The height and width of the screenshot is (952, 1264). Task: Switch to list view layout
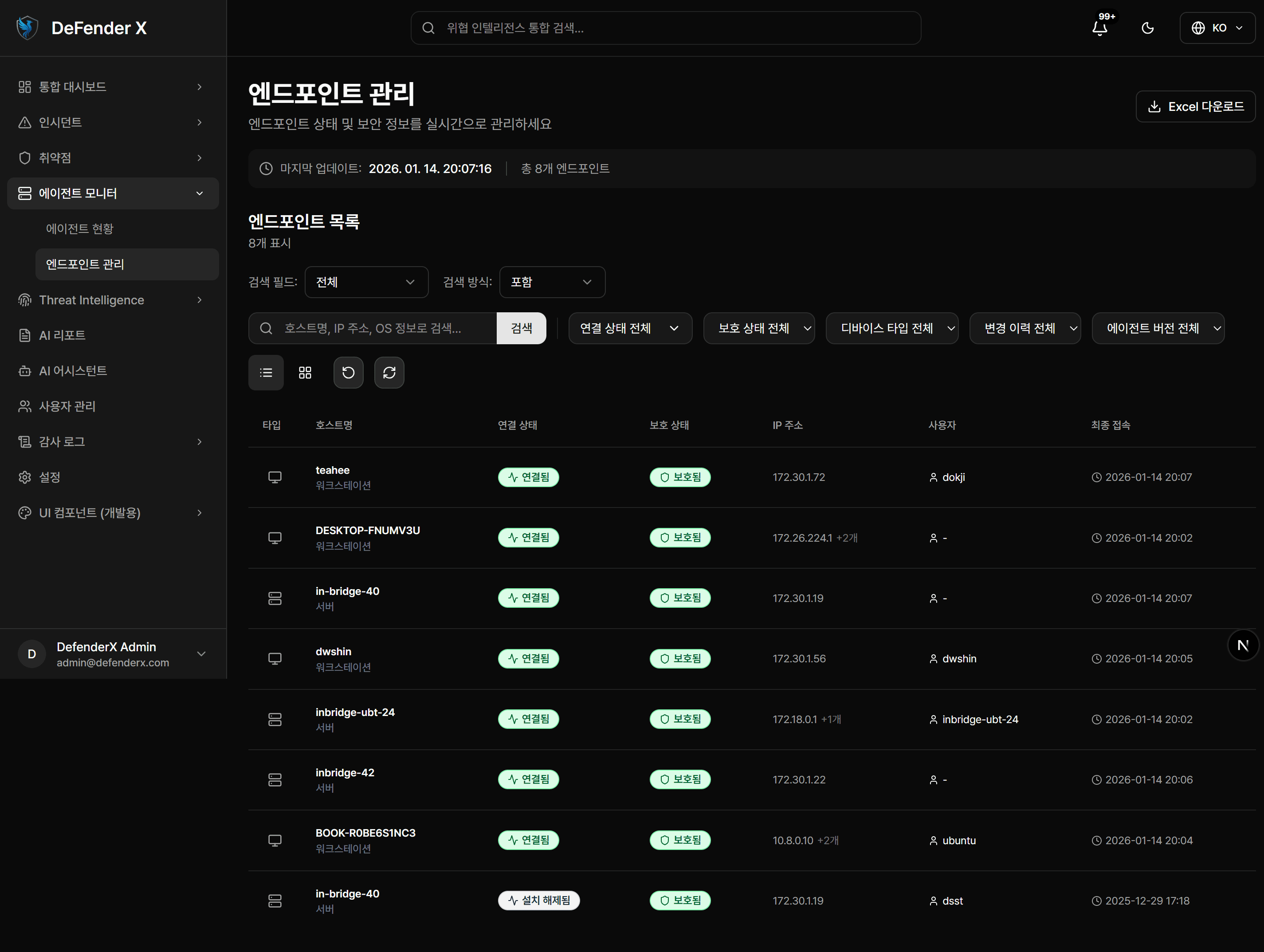click(266, 373)
